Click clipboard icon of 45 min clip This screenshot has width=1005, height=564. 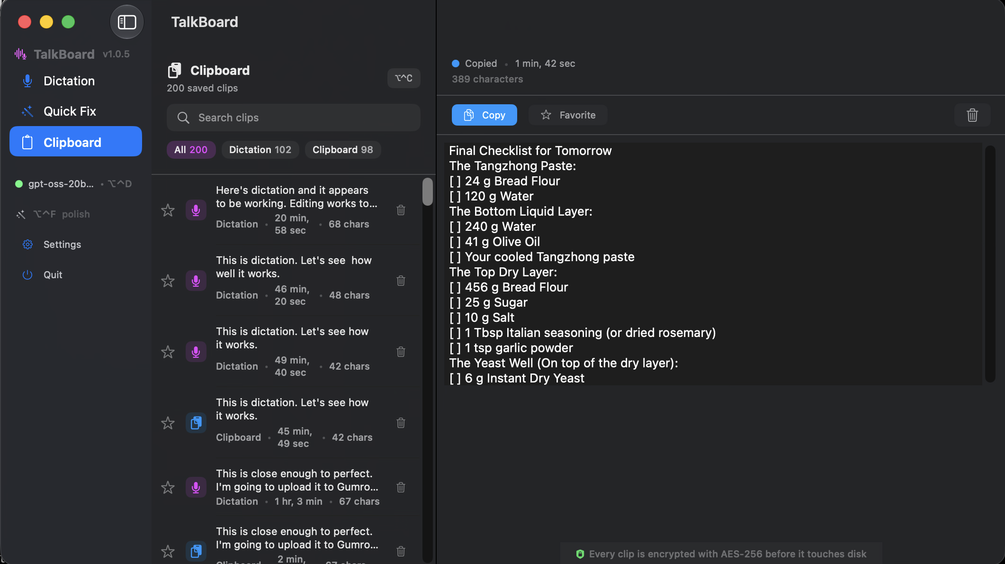pyautogui.click(x=196, y=423)
